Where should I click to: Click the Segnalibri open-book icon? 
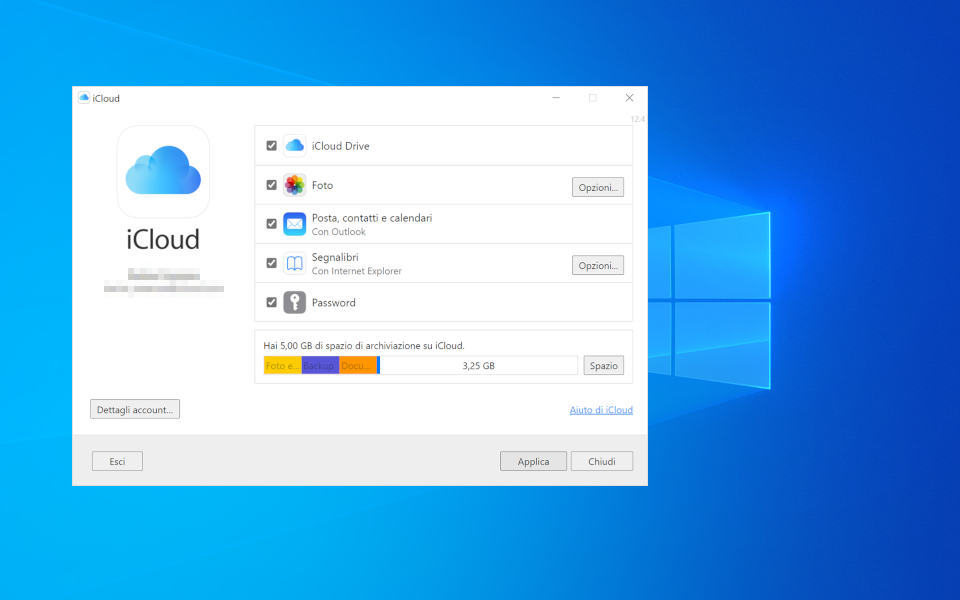pyautogui.click(x=294, y=263)
